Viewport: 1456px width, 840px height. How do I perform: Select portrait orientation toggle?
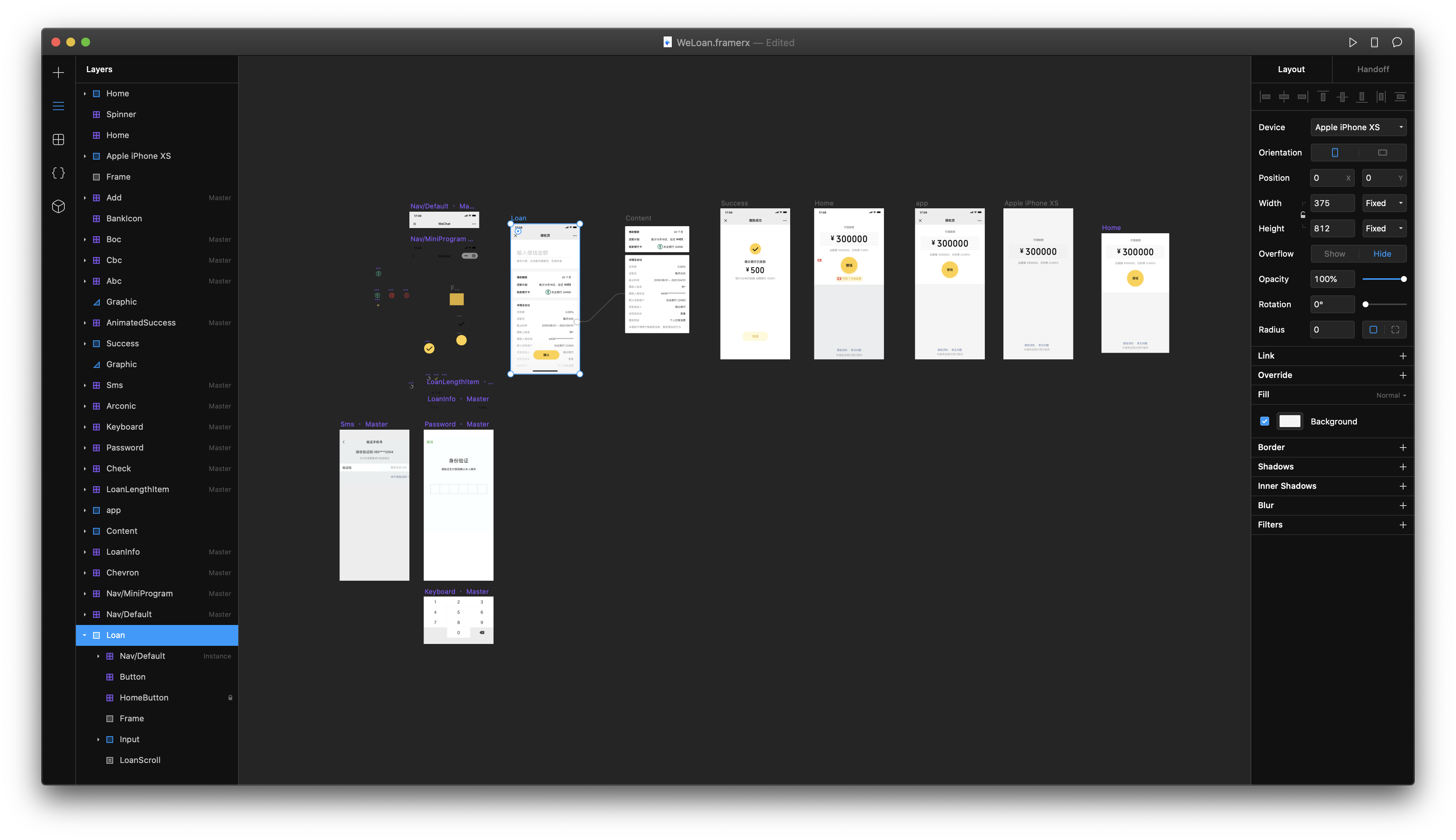click(1335, 153)
